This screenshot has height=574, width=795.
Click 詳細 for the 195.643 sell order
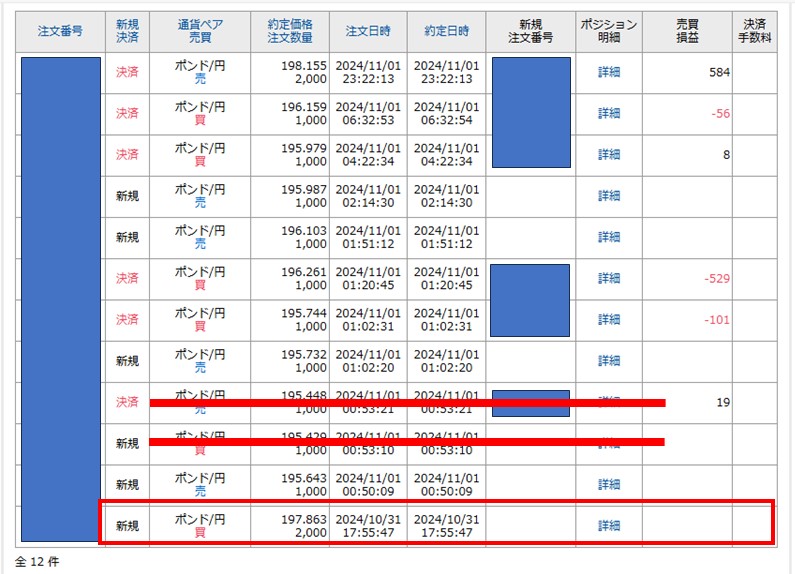coord(609,484)
